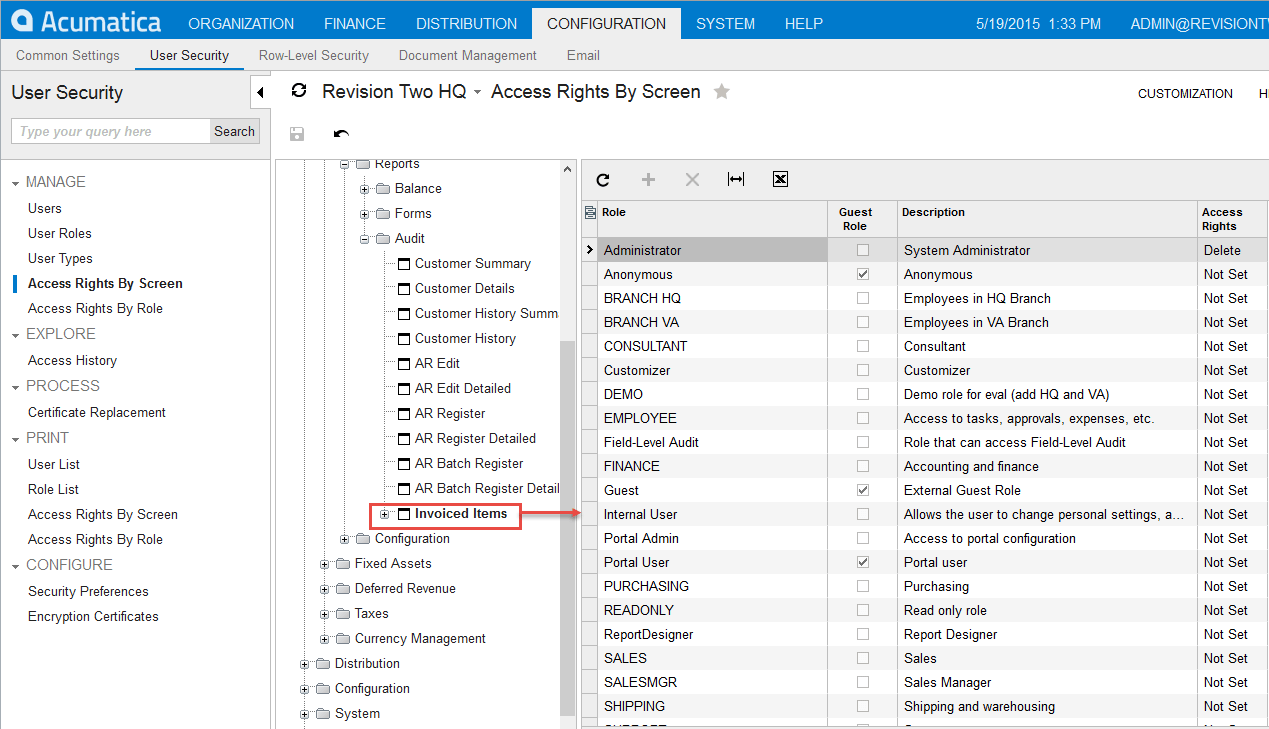The width and height of the screenshot is (1269, 729).
Task: Open User Roles link in sidebar
Action: 60,233
